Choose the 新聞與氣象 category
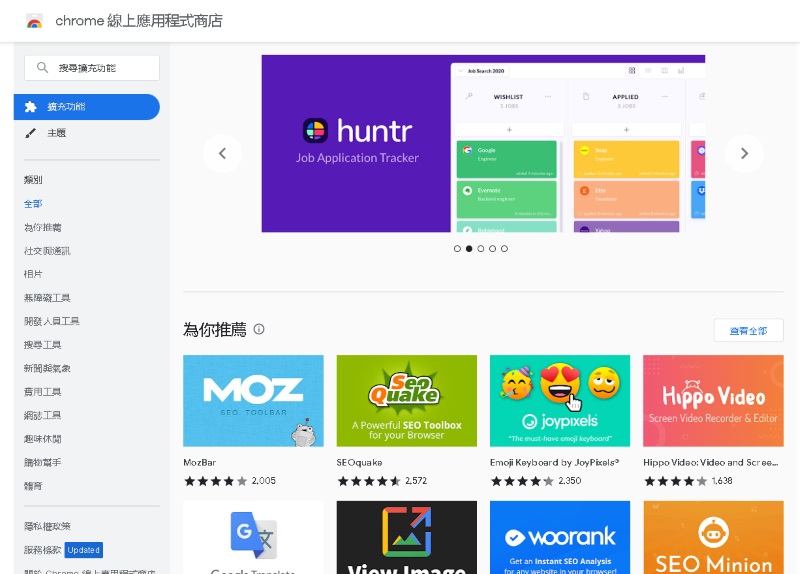Viewport: 800px width, 574px height. [x=47, y=368]
